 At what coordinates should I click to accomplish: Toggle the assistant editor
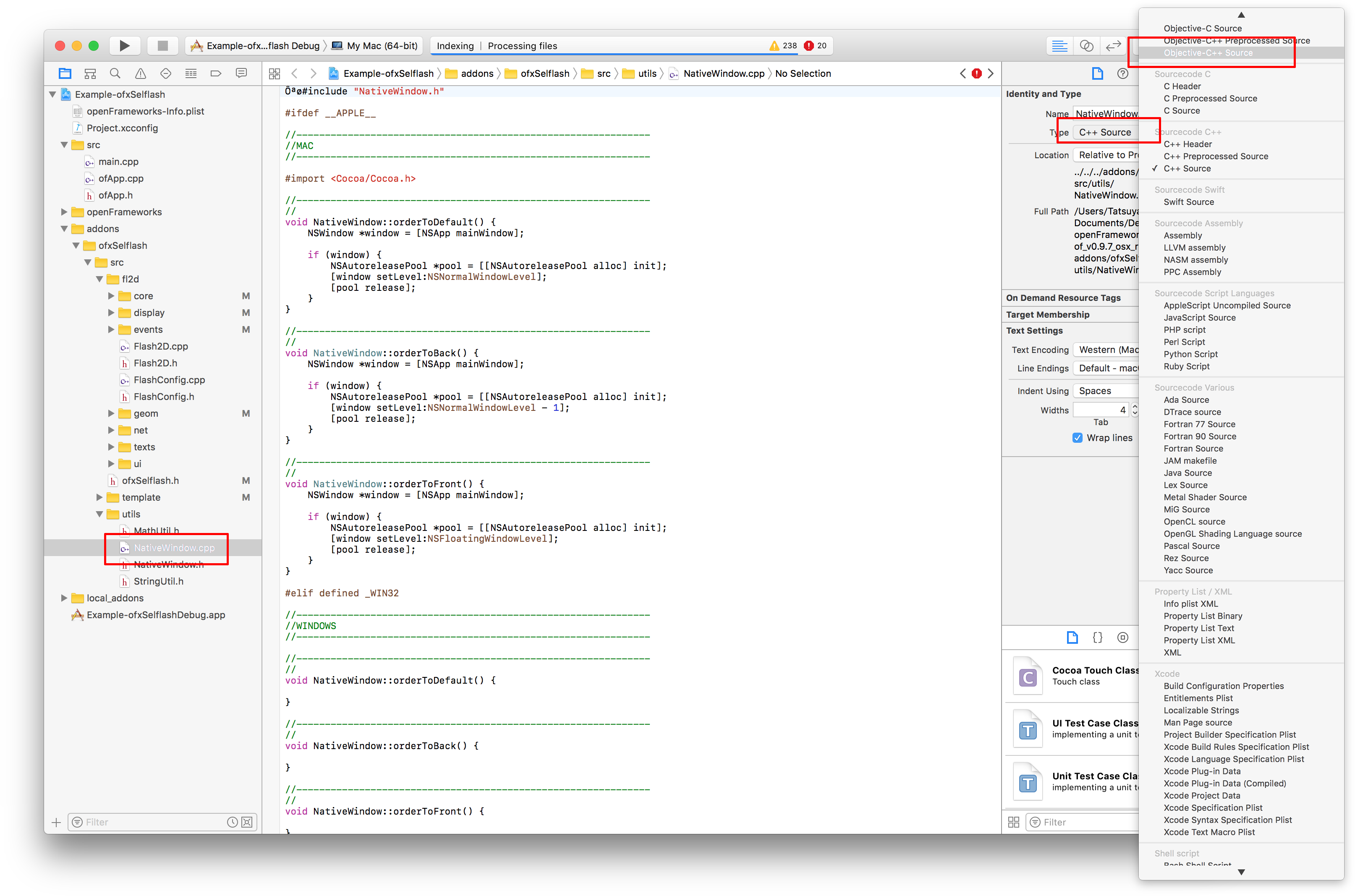[1087, 46]
